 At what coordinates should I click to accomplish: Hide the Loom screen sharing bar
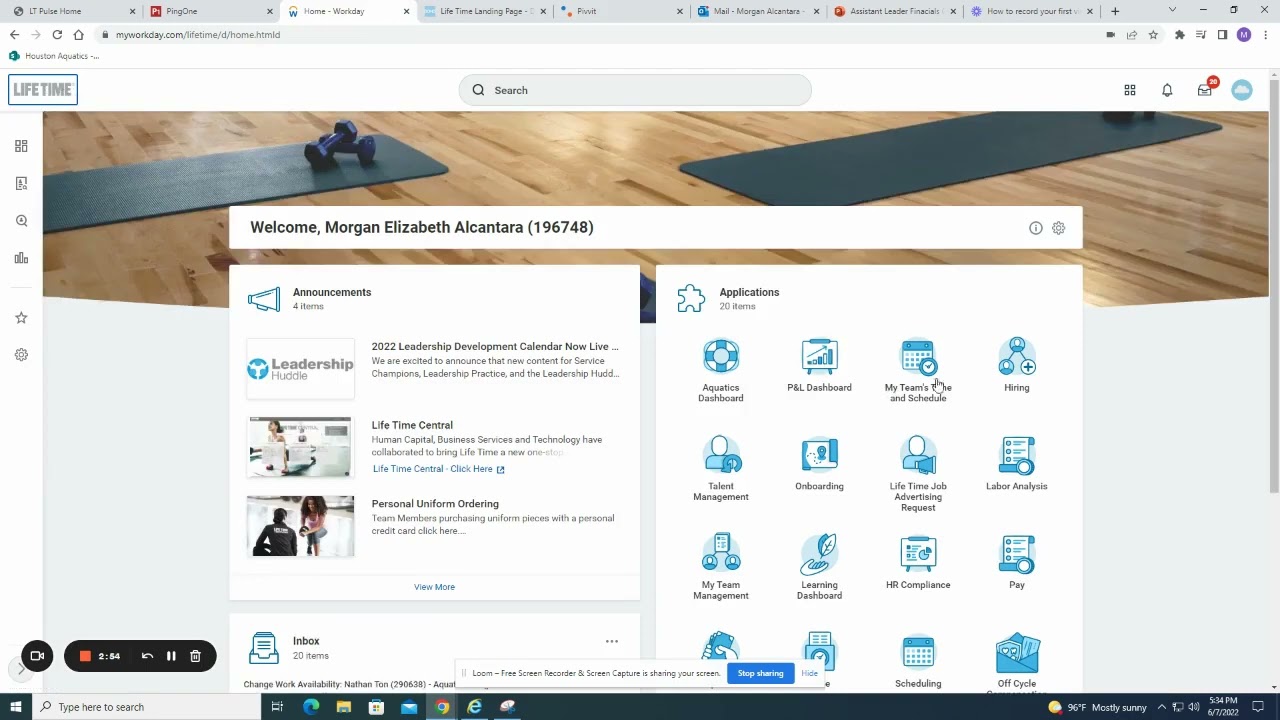(809, 673)
